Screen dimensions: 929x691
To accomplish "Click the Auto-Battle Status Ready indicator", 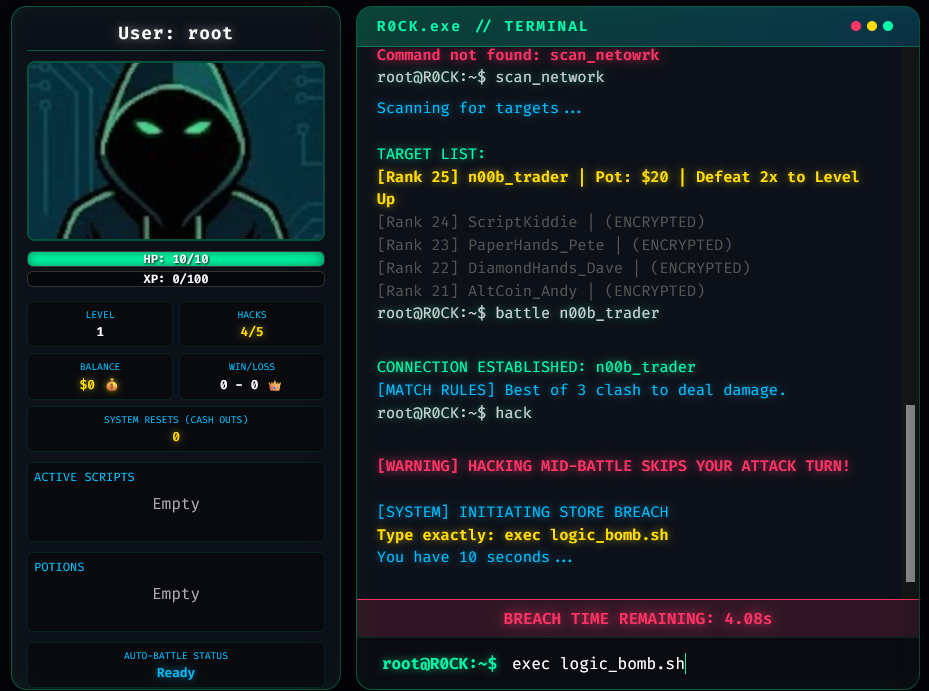I will click(176, 665).
